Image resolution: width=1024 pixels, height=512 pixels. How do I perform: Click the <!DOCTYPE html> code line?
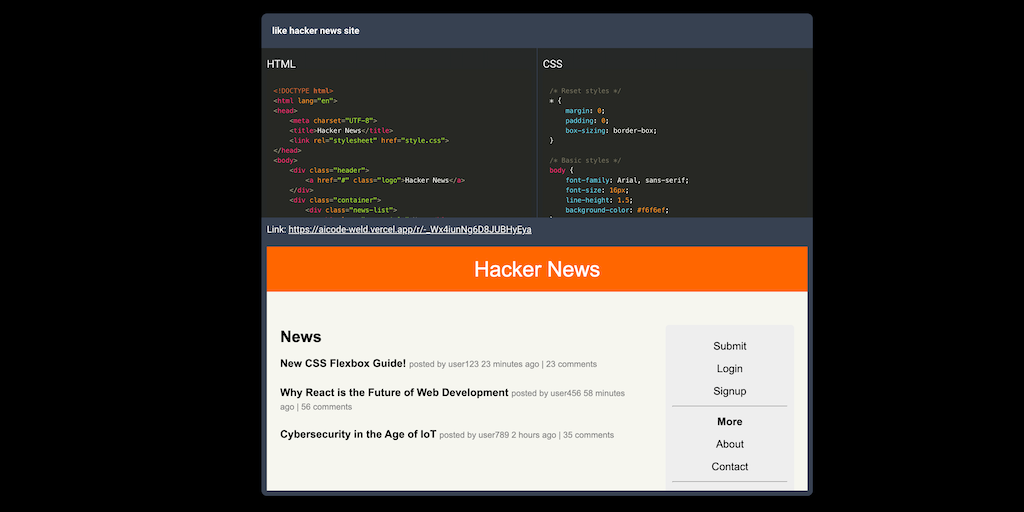pos(304,91)
